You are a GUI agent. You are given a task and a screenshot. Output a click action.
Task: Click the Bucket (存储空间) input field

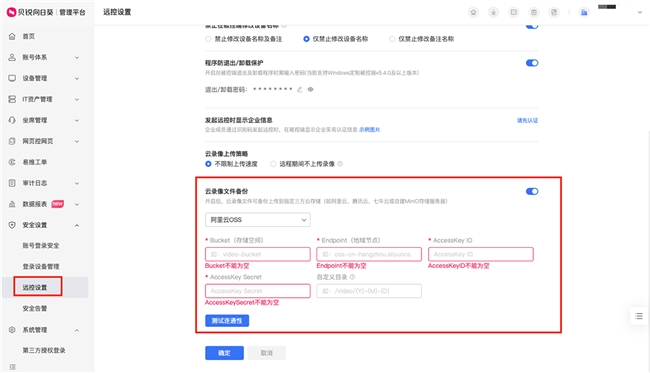tap(257, 254)
